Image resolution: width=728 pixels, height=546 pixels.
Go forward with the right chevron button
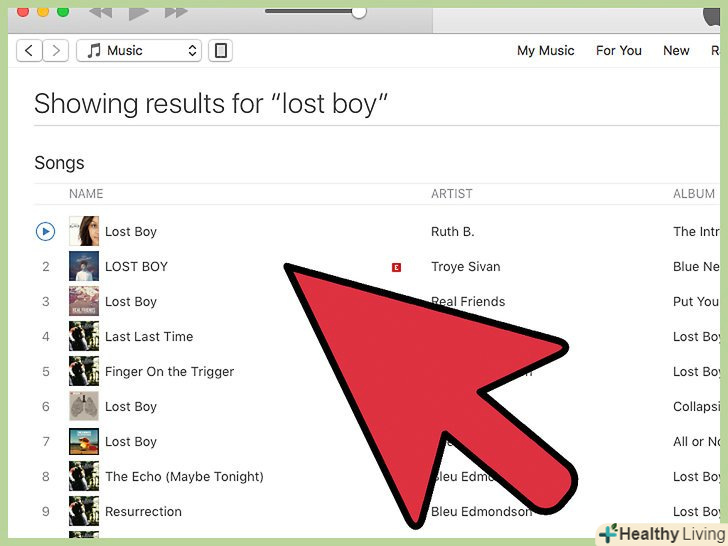(x=56, y=50)
